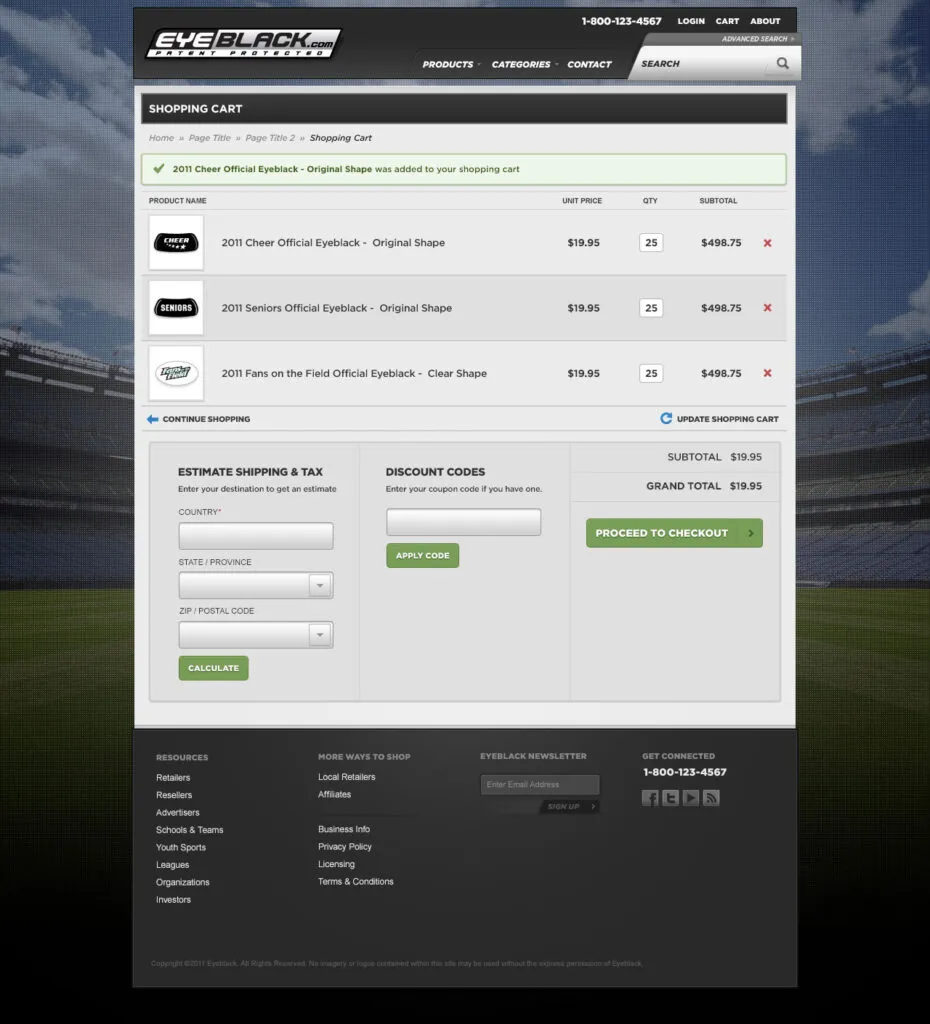Click the discount coupon code field

464,522
